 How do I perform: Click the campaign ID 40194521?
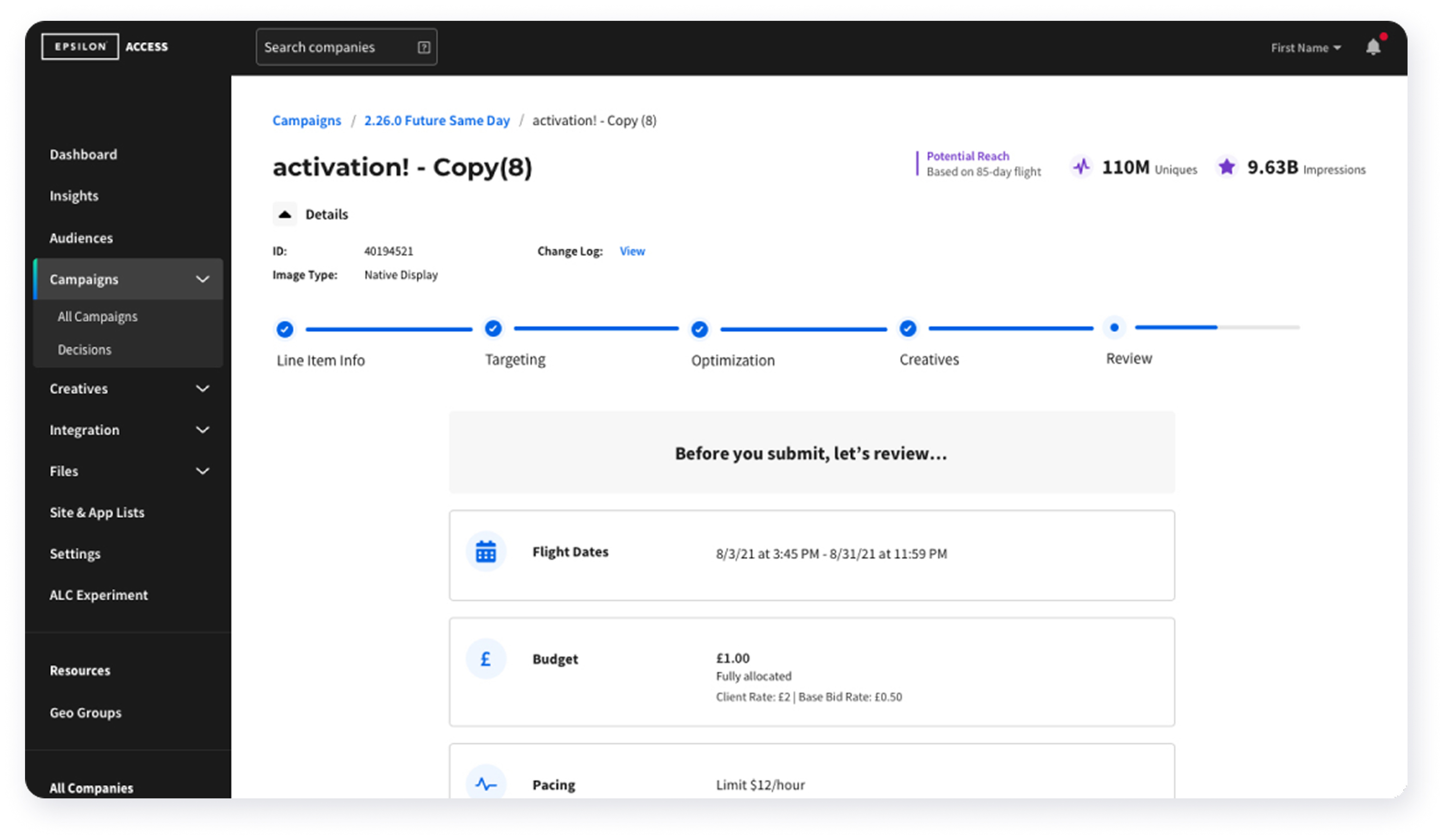[x=388, y=251]
